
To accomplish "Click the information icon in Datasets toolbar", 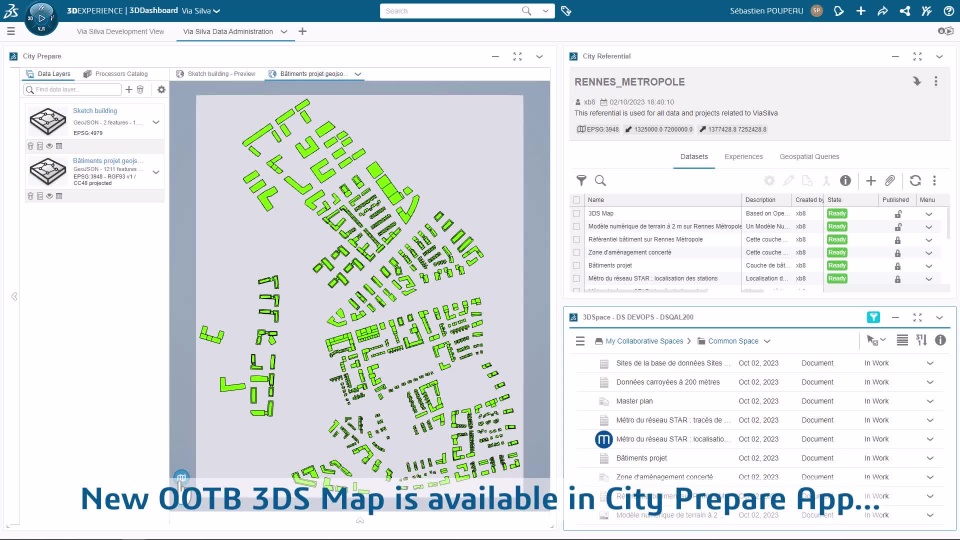I will [x=846, y=180].
